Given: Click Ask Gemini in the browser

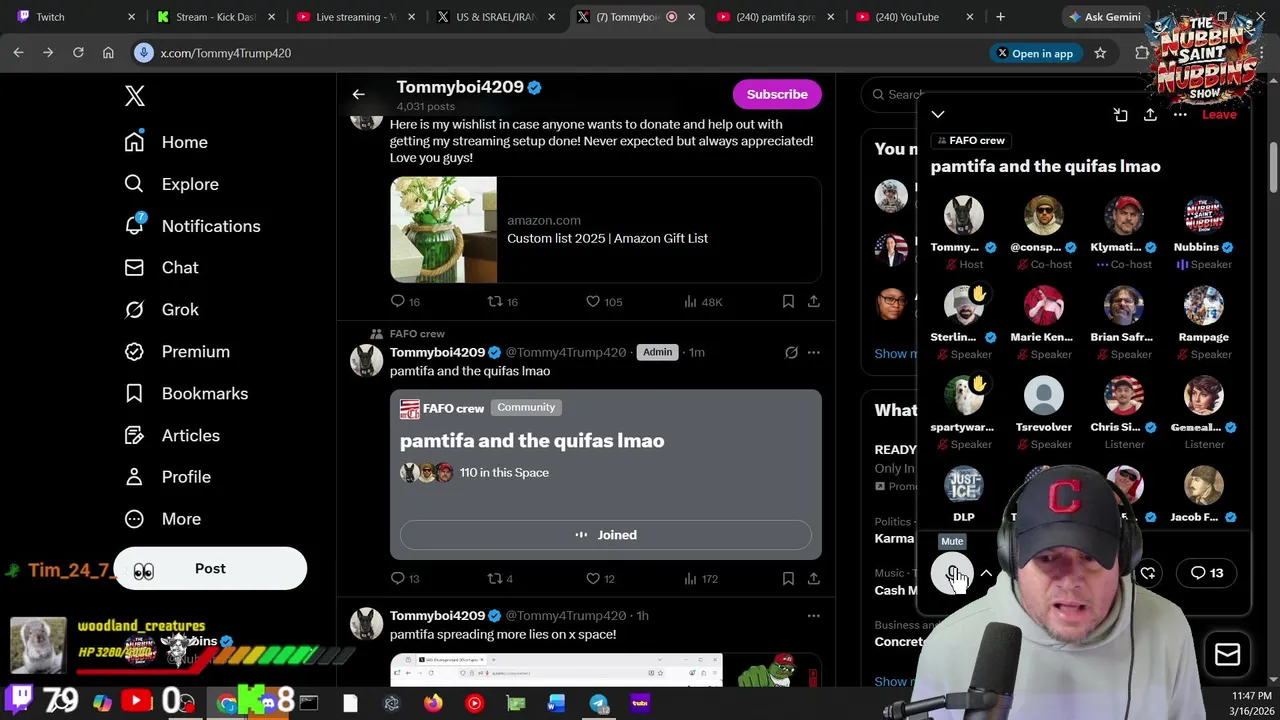Looking at the screenshot, I should (x=1105, y=17).
